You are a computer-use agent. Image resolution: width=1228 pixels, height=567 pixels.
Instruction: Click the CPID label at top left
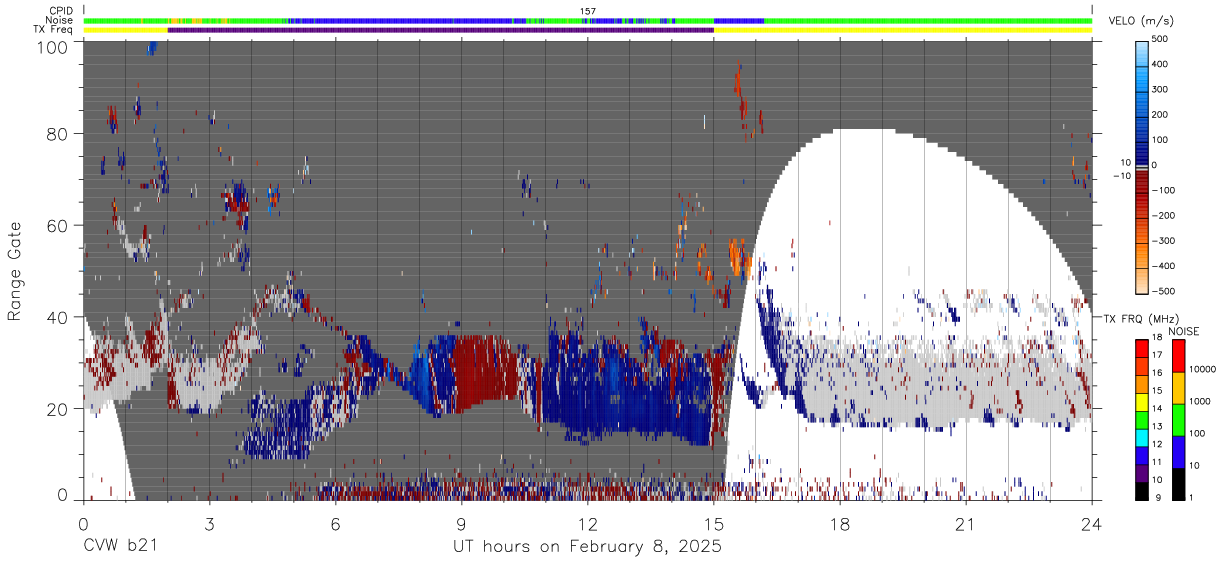62,11
